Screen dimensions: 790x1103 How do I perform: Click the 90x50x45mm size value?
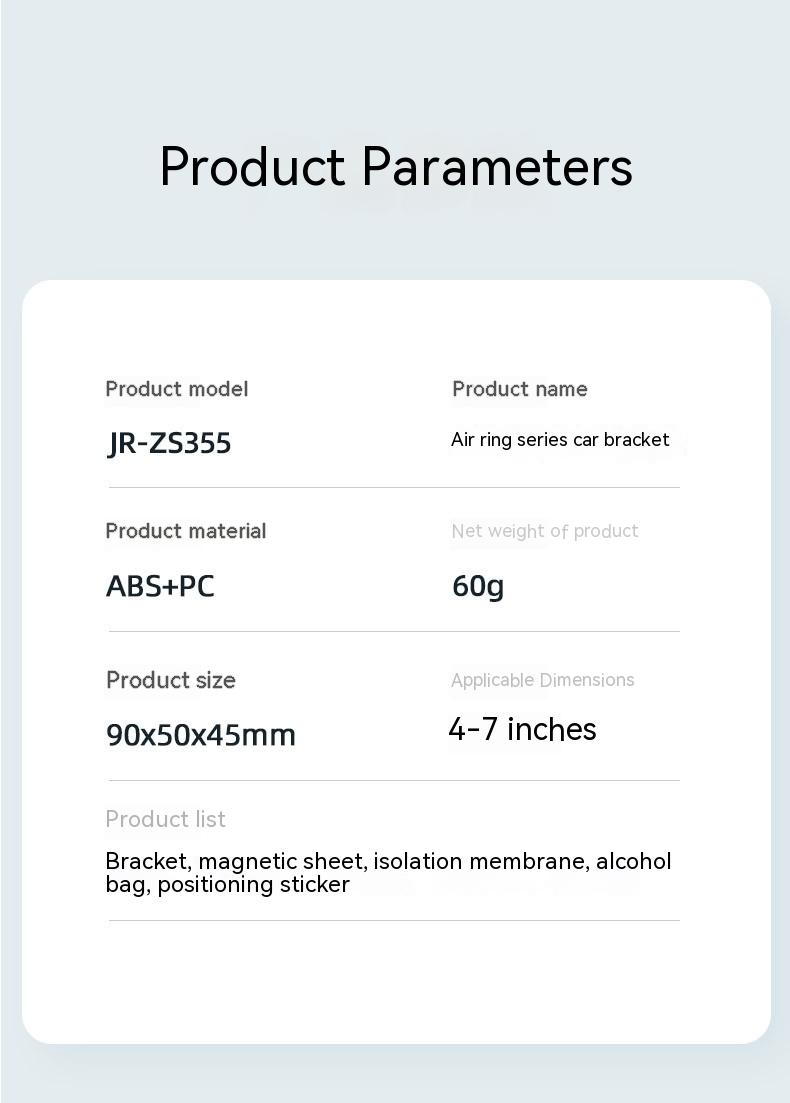201,735
